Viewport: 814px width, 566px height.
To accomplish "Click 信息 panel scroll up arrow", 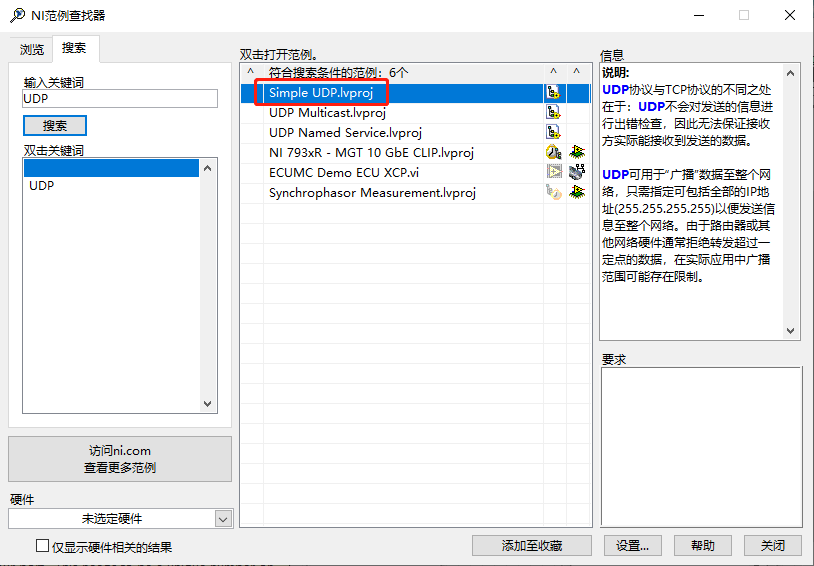I will [x=790, y=73].
